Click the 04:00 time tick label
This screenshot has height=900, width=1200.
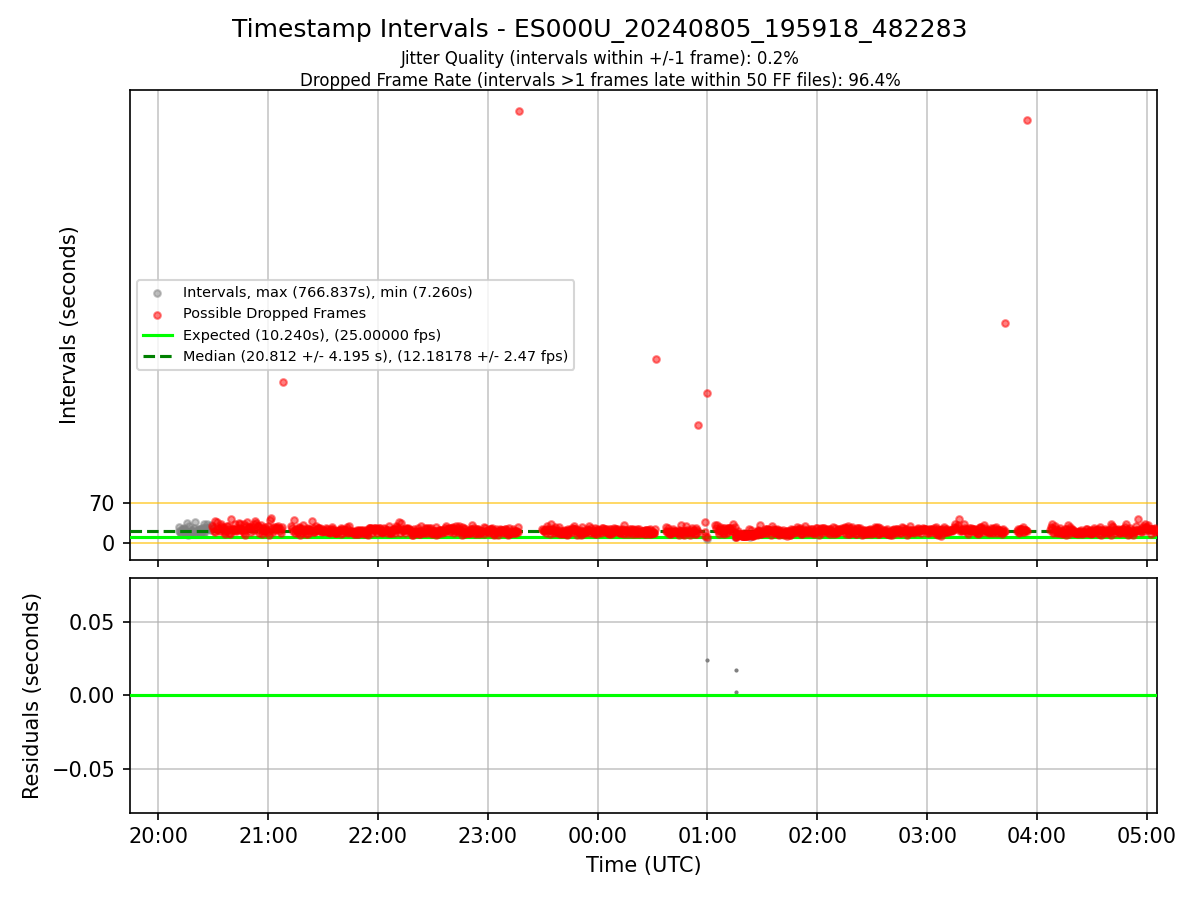(1037, 835)
